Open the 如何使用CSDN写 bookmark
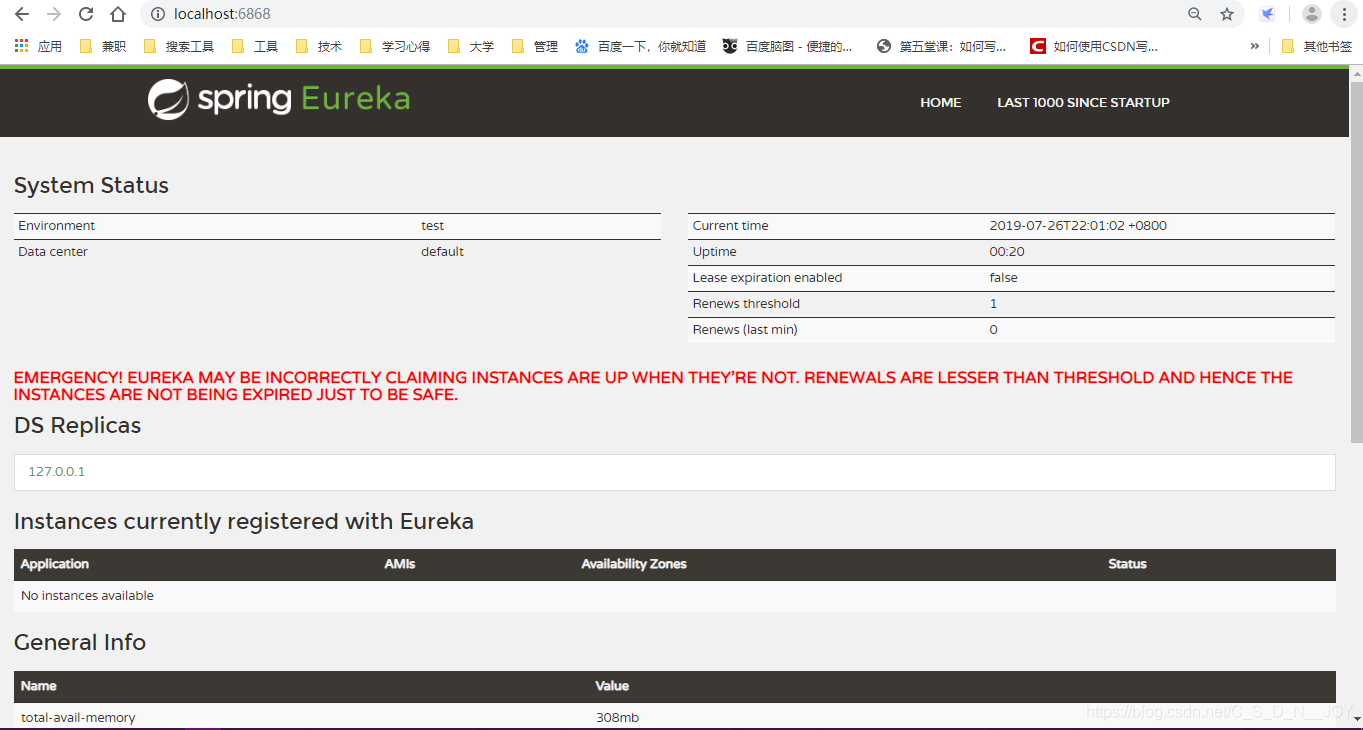Viewport: 1363px width, 730px height. pos(1095,46)
